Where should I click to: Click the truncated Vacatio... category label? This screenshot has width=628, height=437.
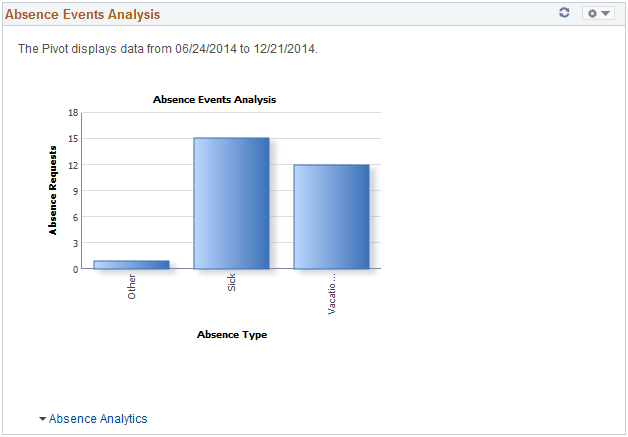[x=332, y=294]
